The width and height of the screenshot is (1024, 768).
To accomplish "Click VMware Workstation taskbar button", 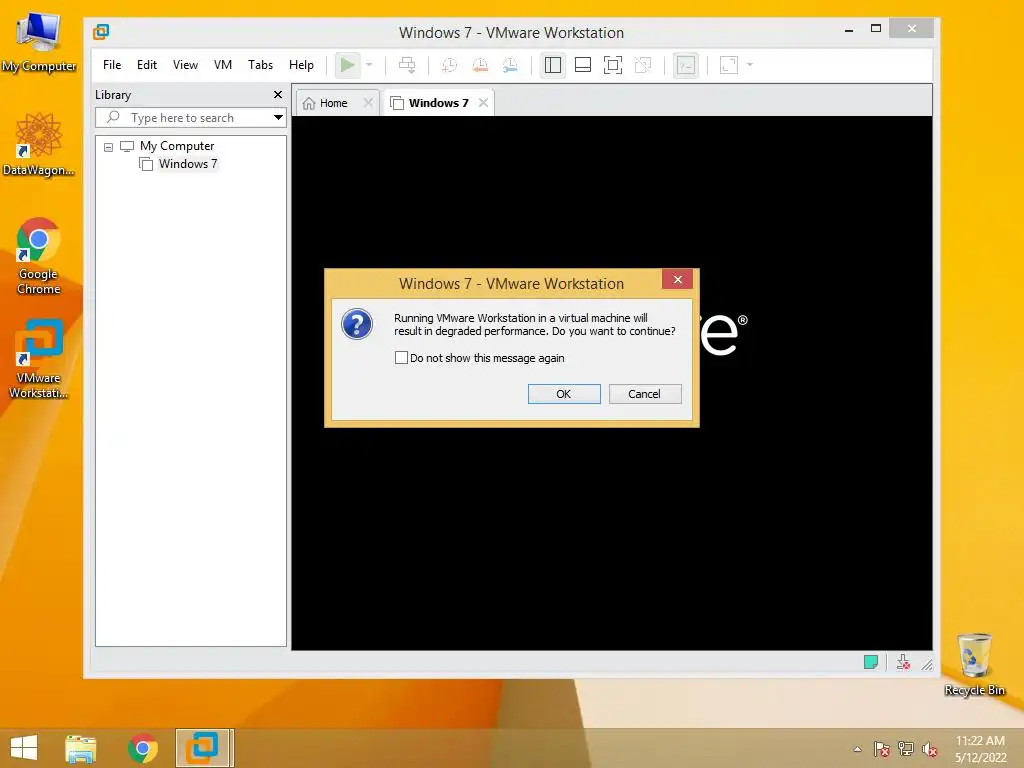I will point(203,748).
